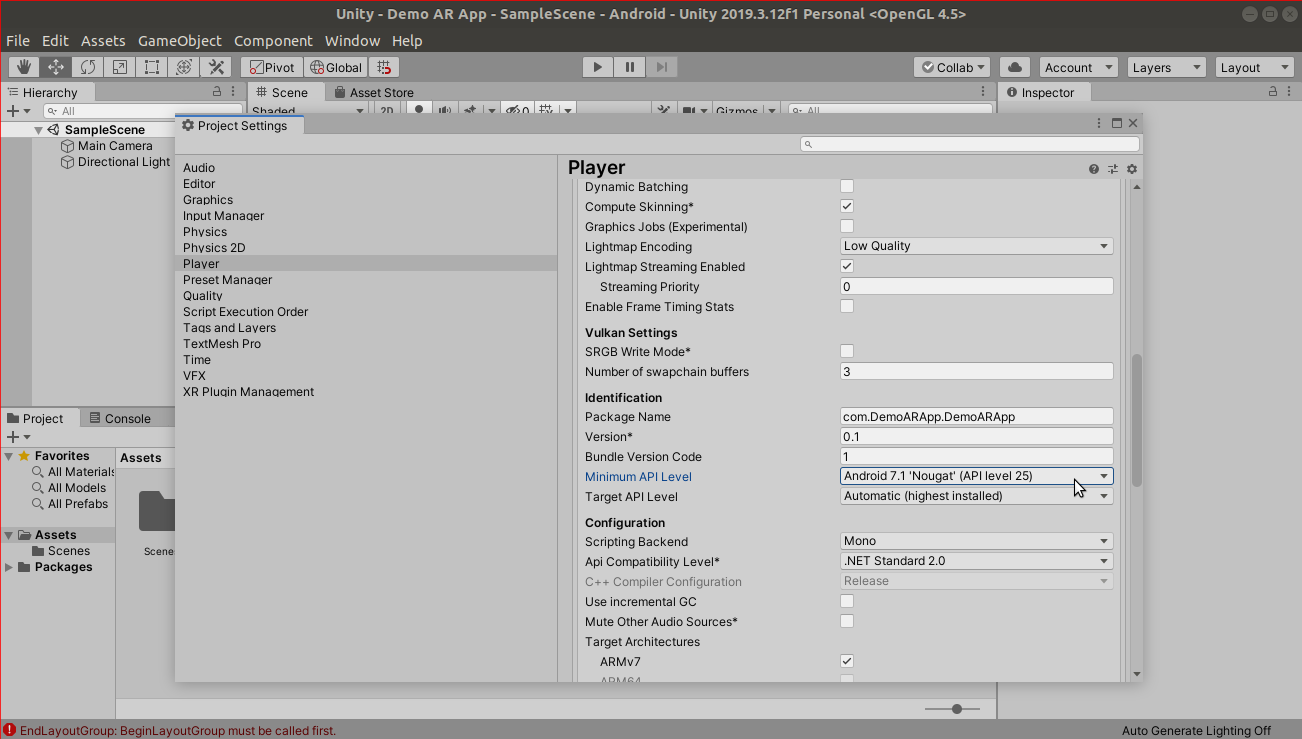Click Package Name input field

click(x=977, y=416)
